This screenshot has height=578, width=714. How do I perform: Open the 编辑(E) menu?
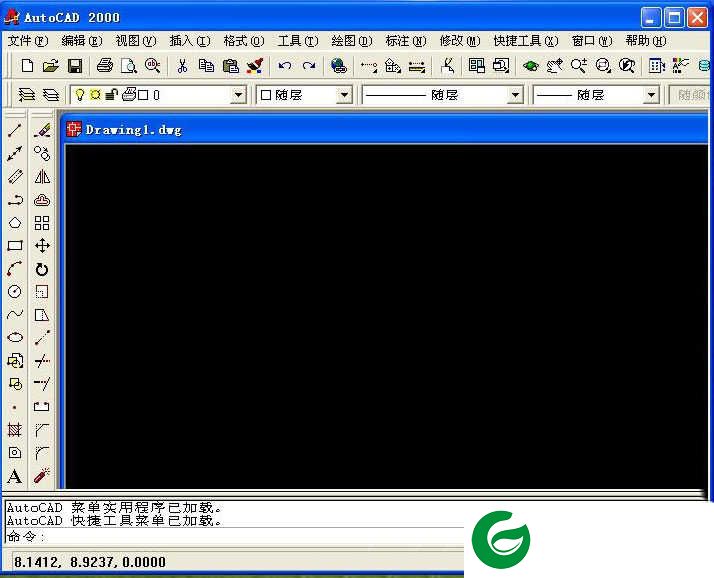[82, 41]
